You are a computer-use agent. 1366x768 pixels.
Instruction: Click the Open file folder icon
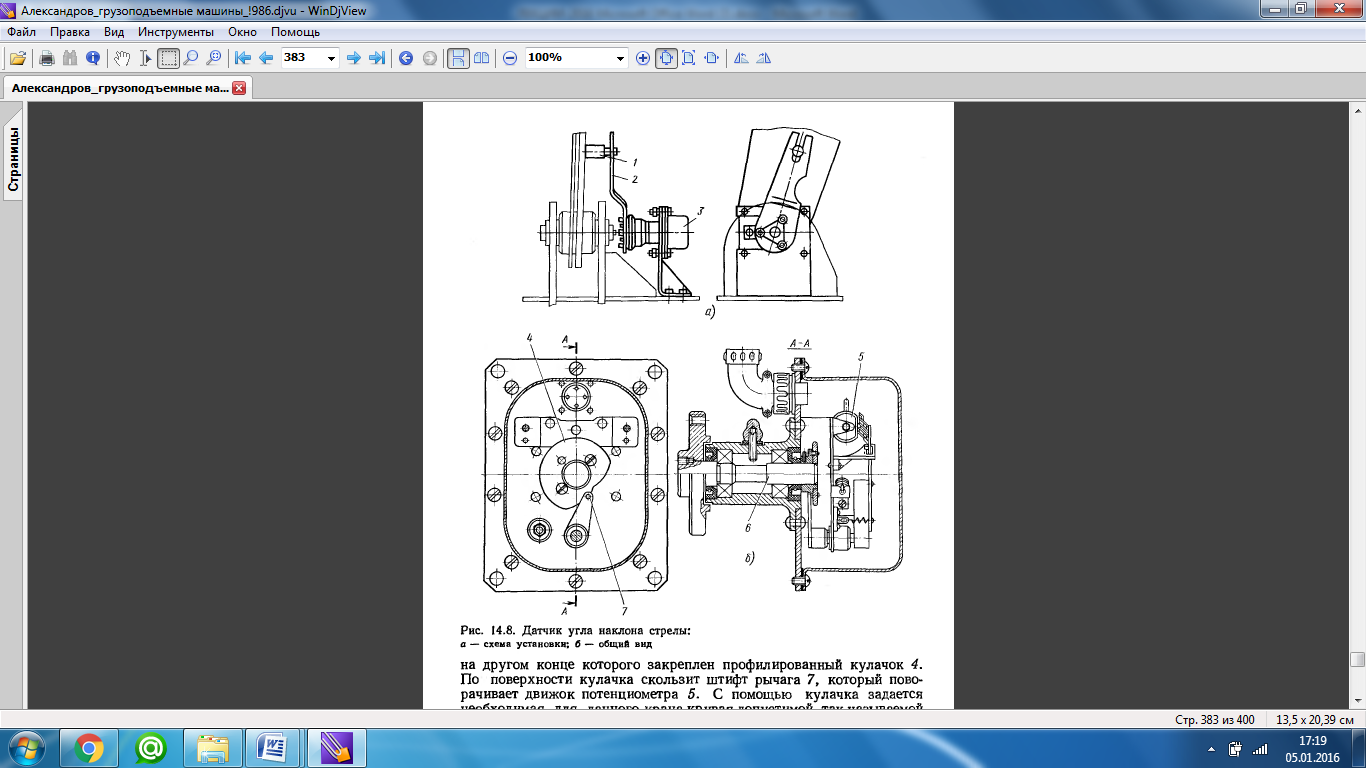tap(17, 58)
